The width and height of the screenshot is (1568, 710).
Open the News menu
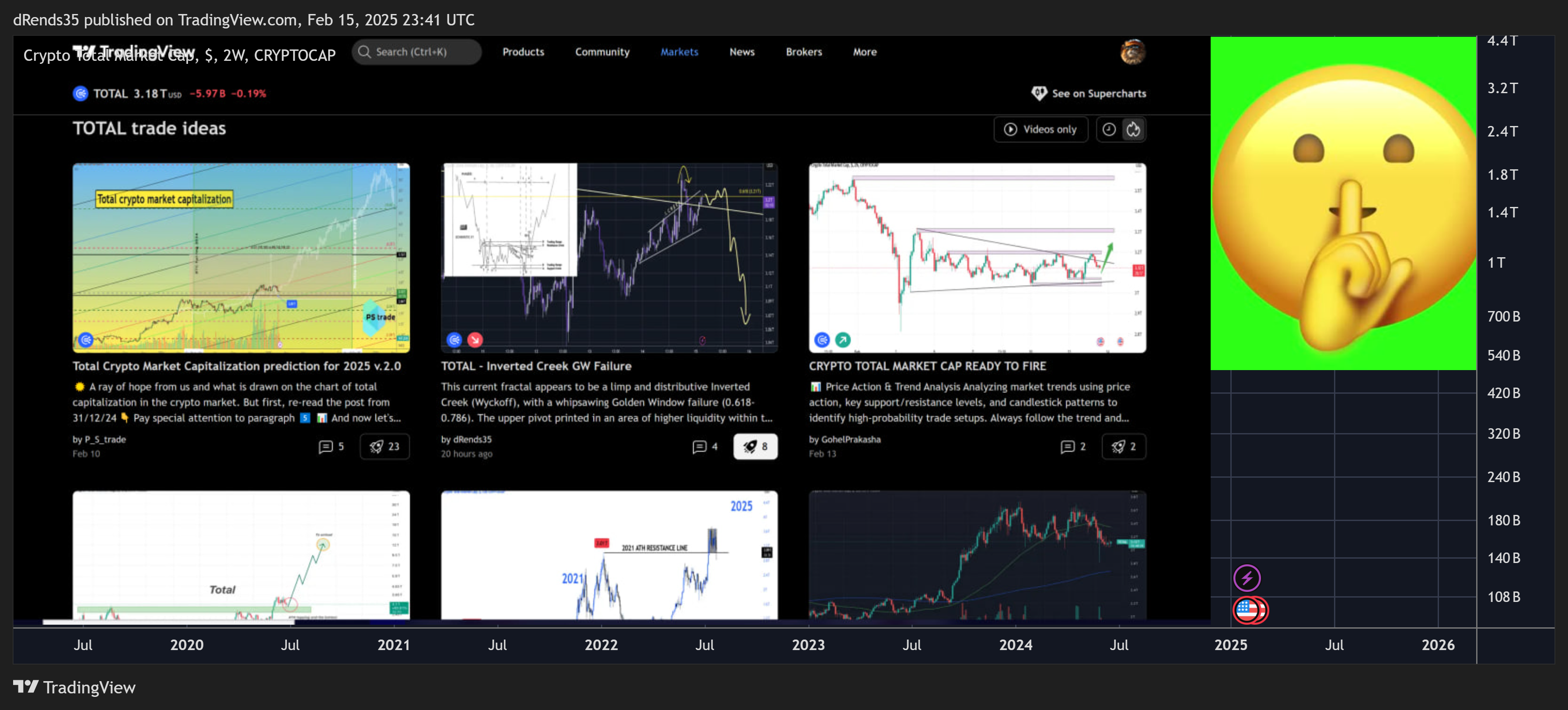(x=742, y=52)
